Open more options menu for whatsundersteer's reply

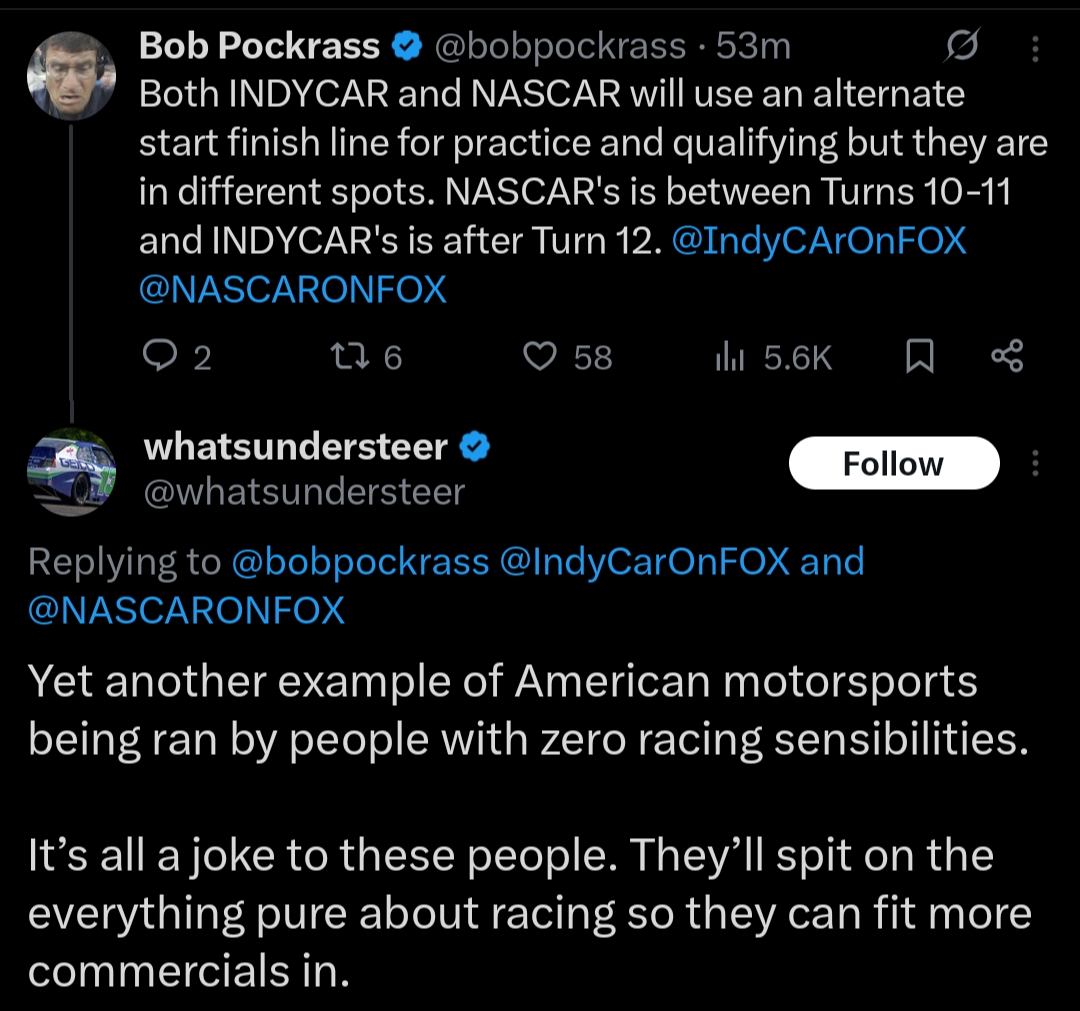click(x=1035, y=463)
